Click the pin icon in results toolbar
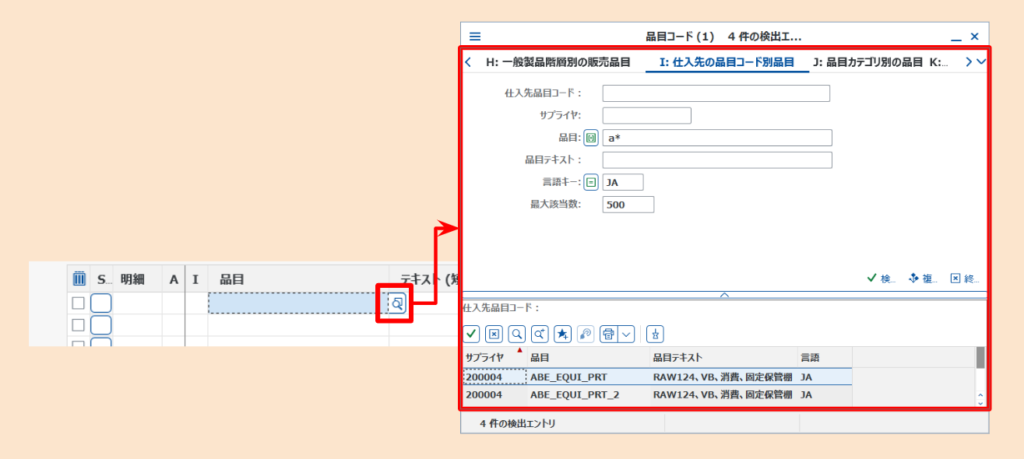 click(654, 334)
